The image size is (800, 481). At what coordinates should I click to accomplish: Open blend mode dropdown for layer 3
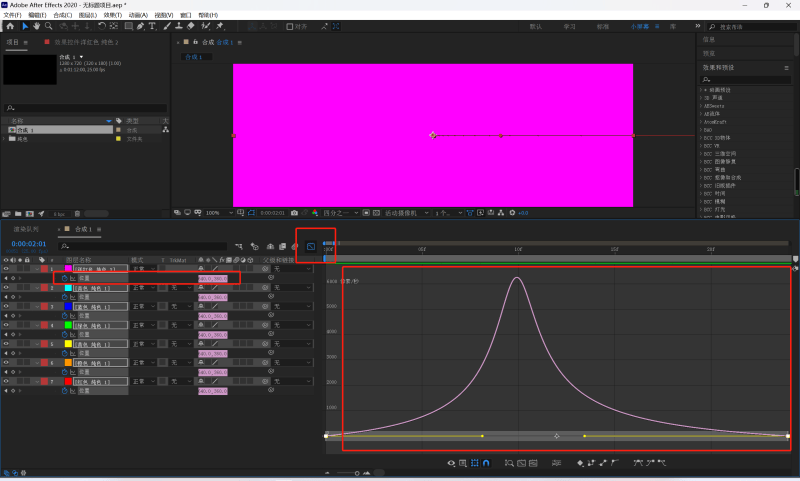coord(143,307)
